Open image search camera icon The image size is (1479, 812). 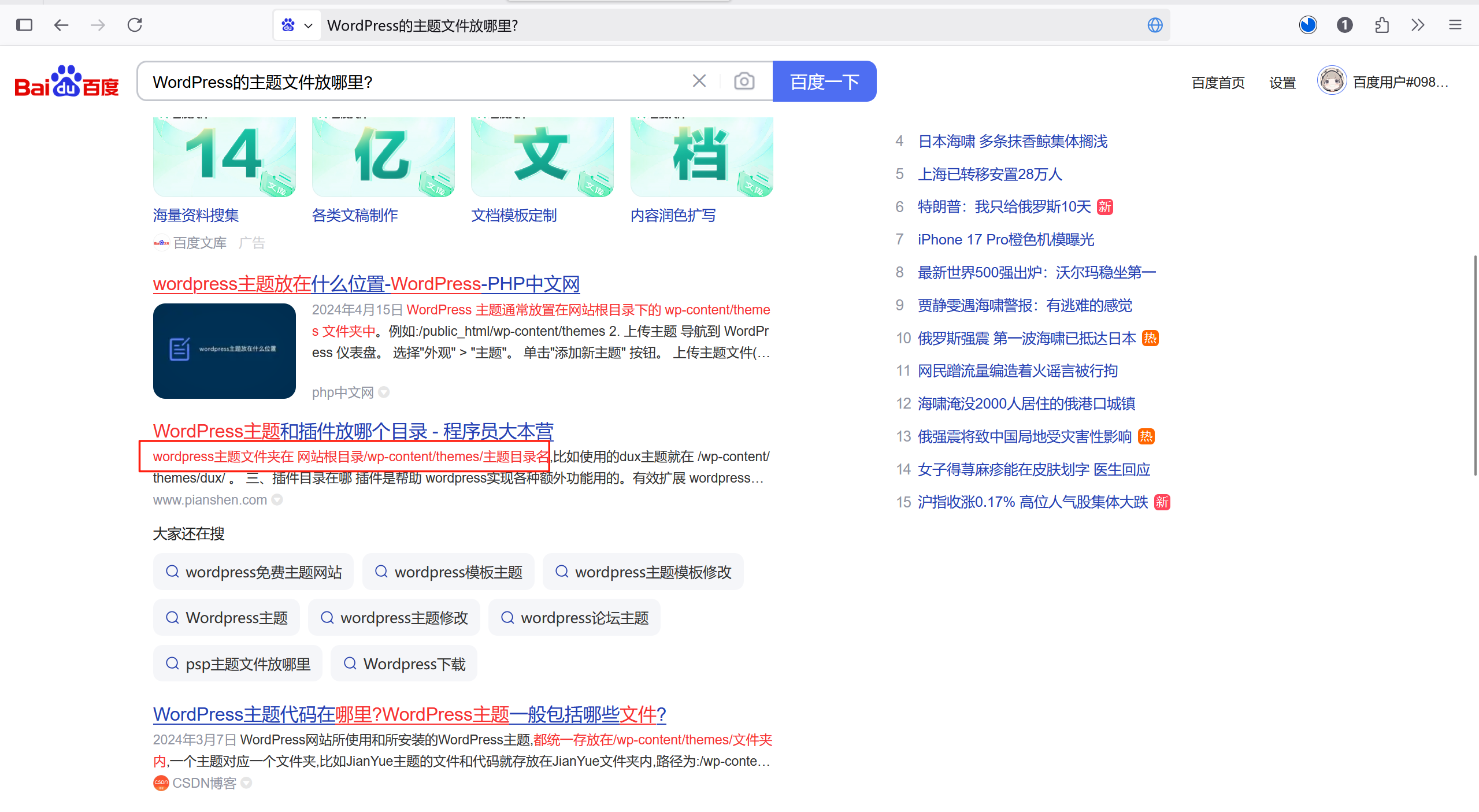pos(744,81)
